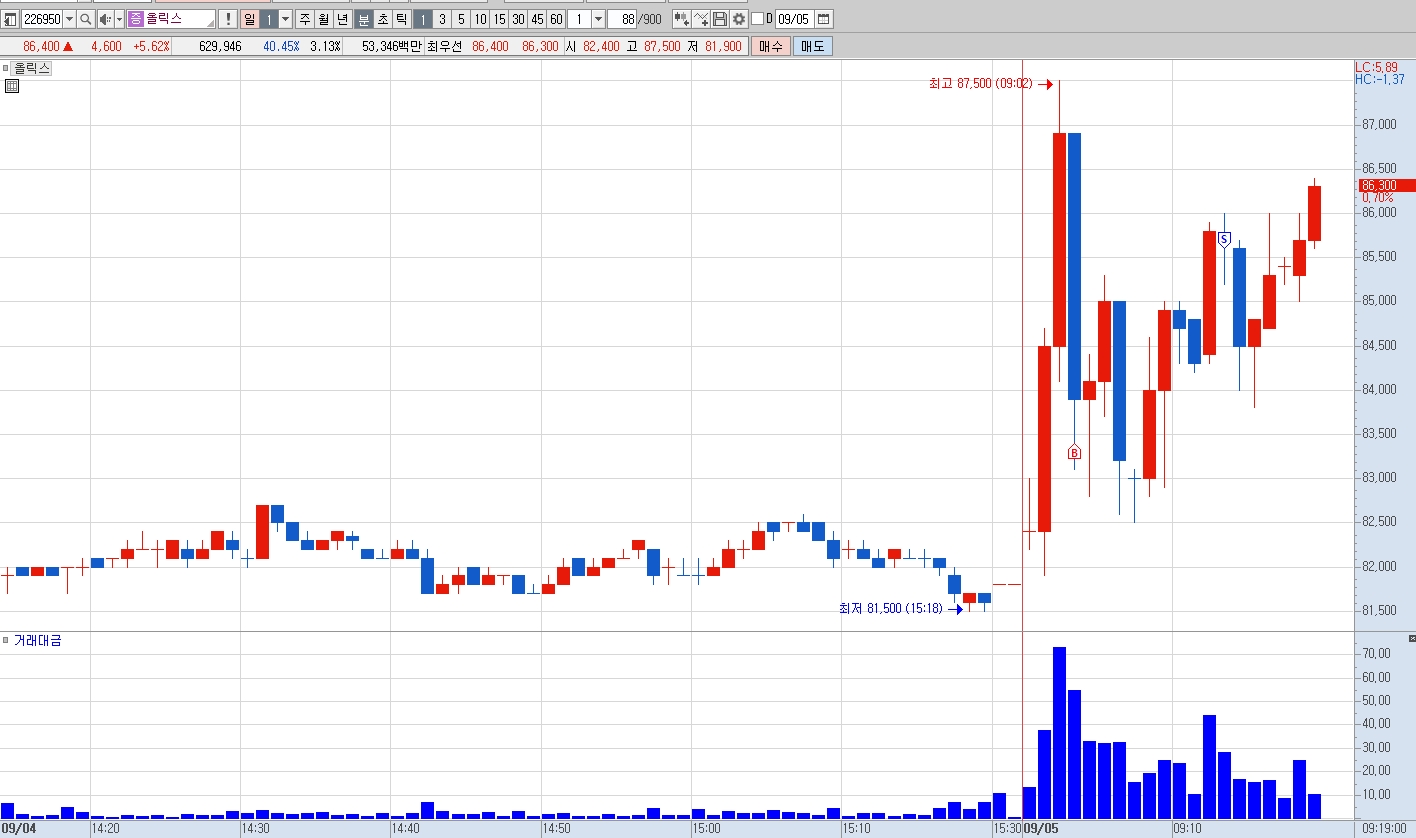
Task: Click the S sell marker on chart
Action: coord(1224,239)
